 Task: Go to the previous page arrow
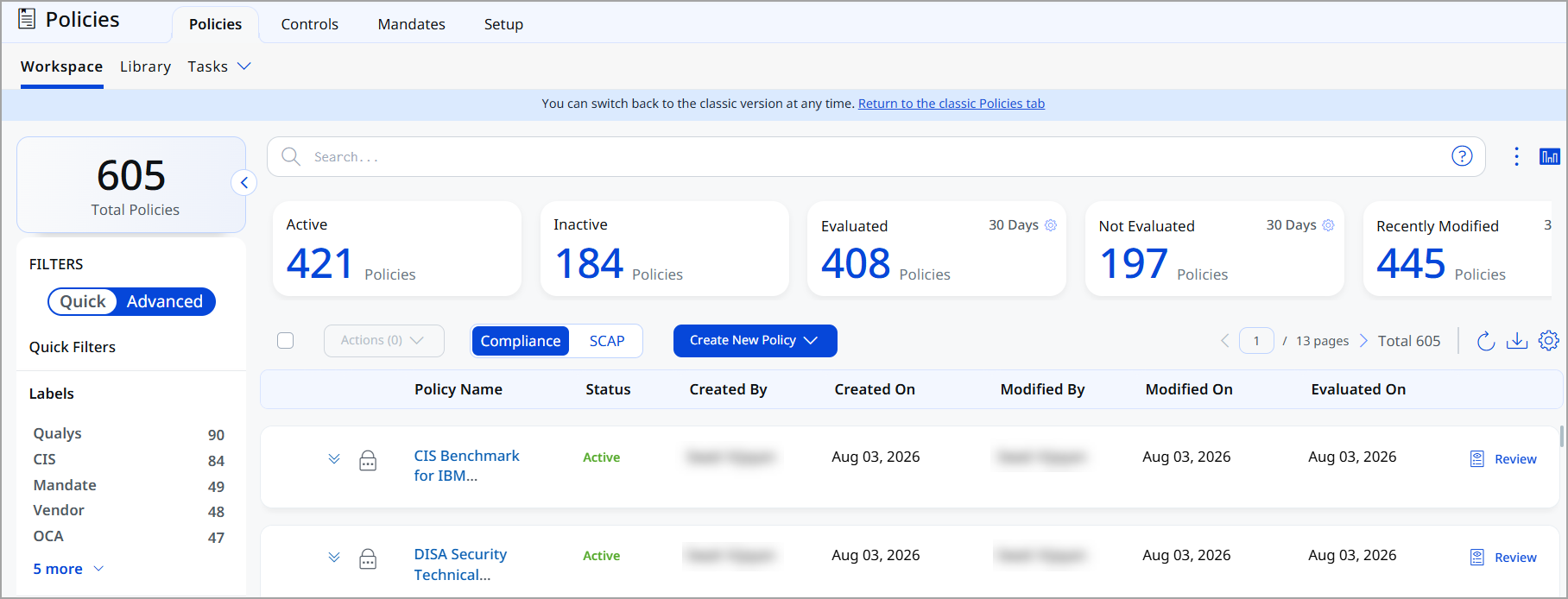click(1224, 340)
